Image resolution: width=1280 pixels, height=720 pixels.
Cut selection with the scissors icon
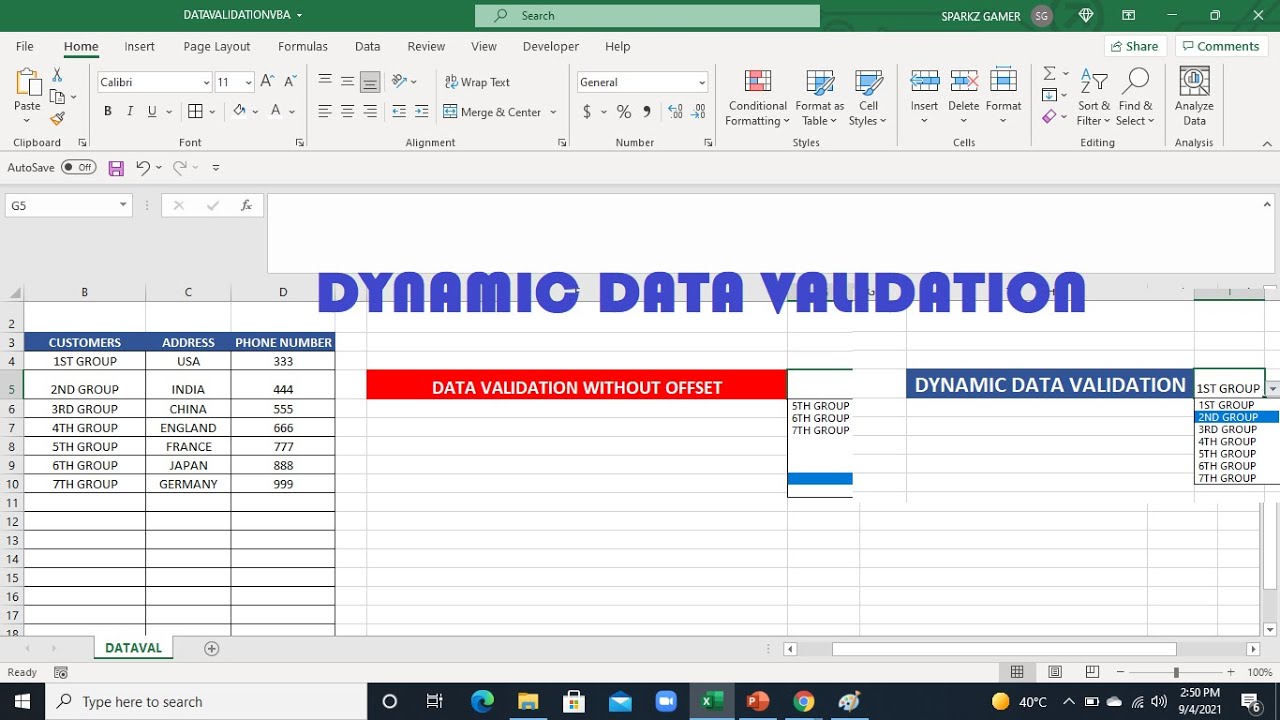click(x=57, y=76)
